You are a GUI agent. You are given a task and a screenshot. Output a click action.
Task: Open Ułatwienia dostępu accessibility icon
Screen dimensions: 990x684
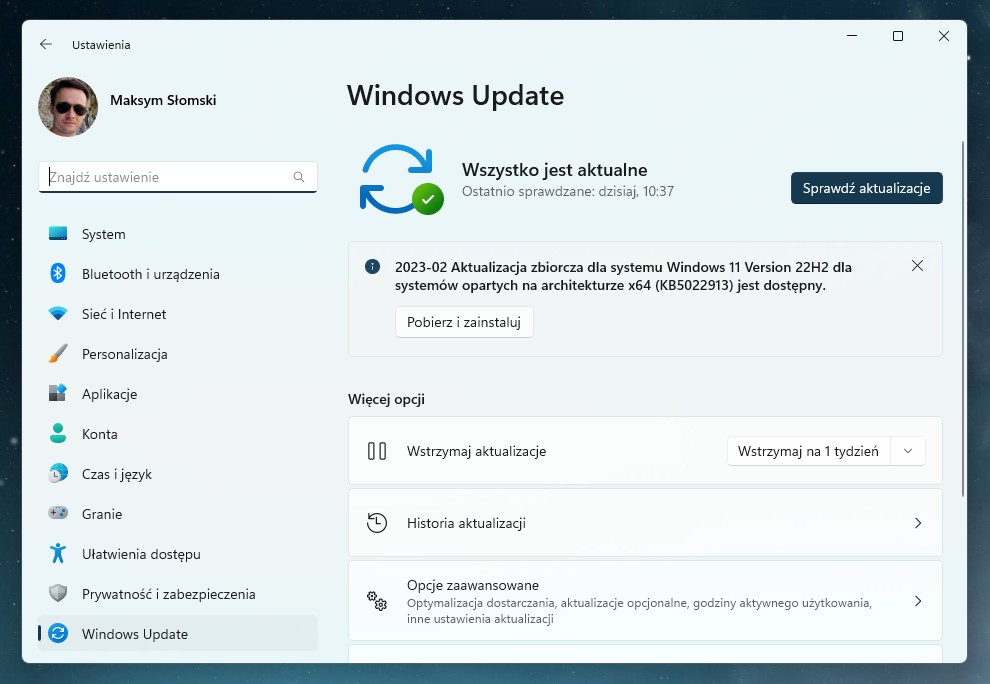tap(60, 554)
